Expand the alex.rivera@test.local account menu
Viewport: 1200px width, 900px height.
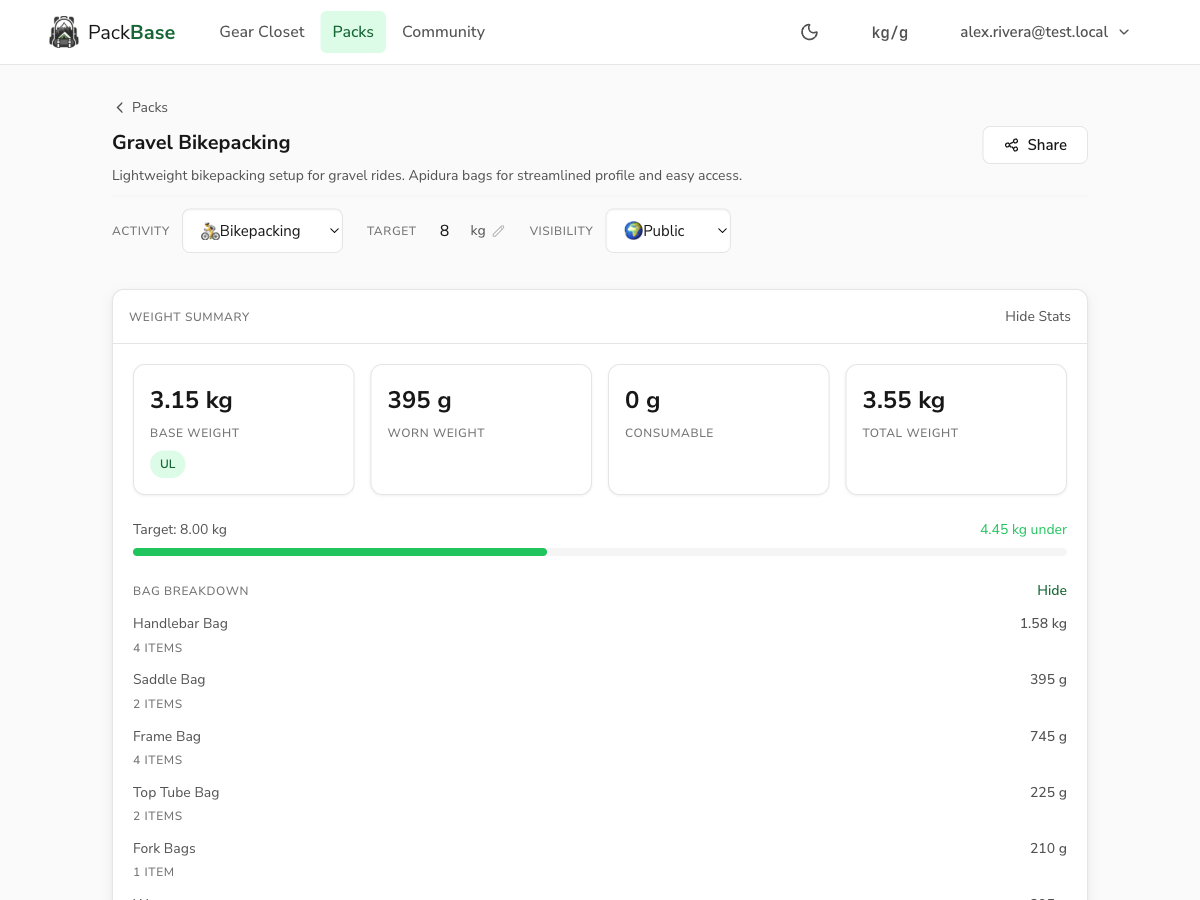tap(1044, 32)
